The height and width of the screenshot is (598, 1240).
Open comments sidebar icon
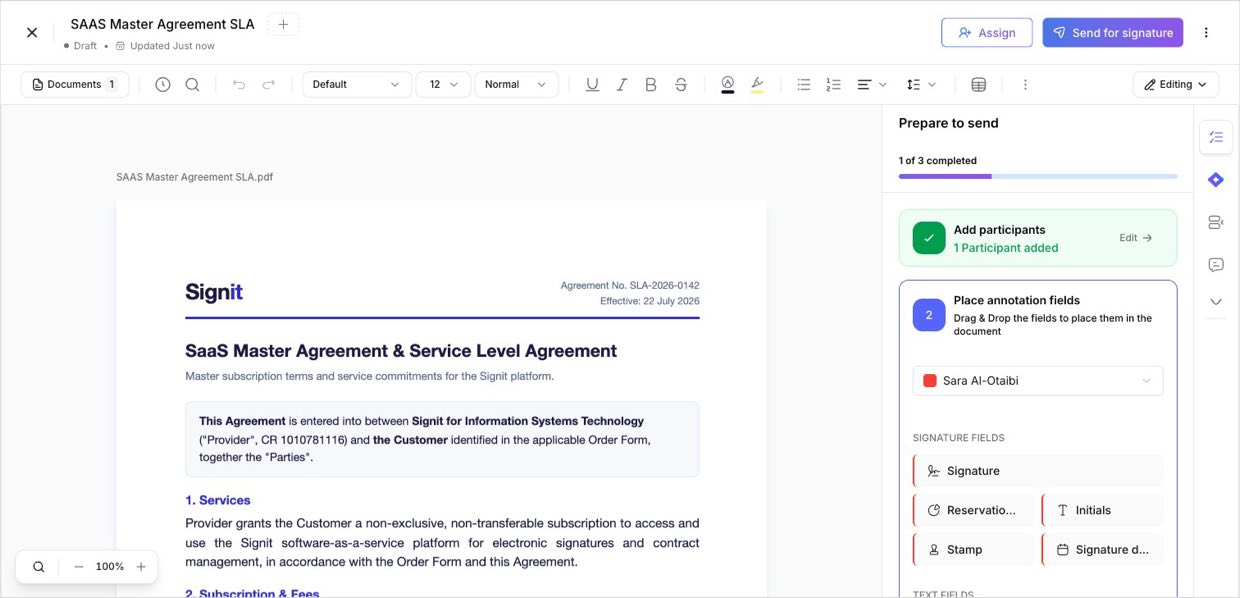(x=1216, y=265)
